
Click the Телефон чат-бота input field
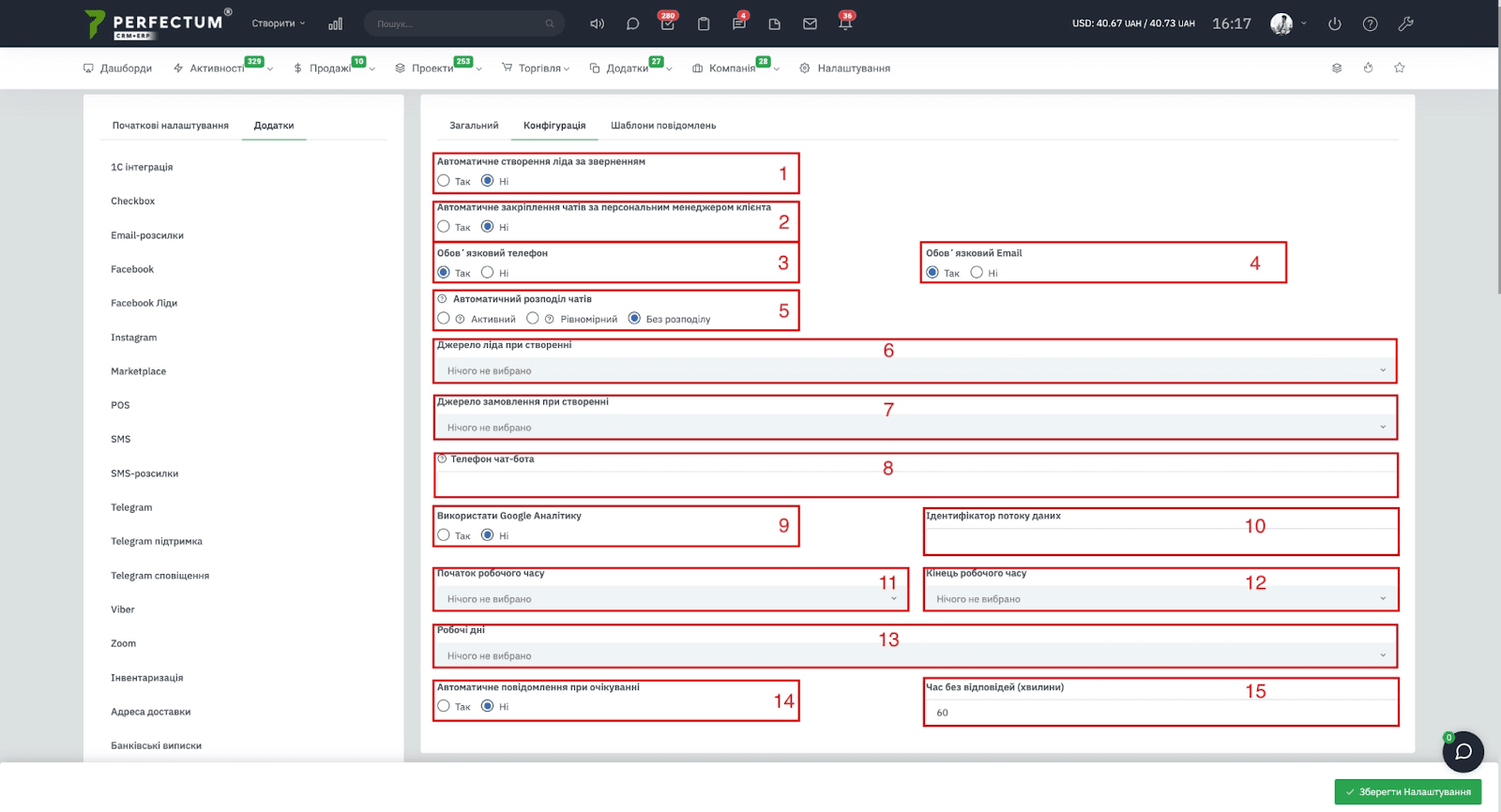click(x=916, y=482)
